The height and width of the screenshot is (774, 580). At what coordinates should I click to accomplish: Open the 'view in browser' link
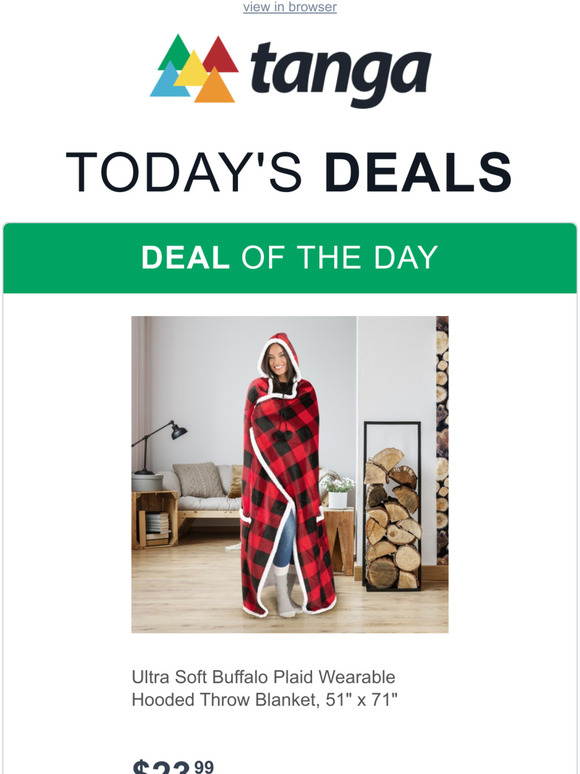coord(290,7)
